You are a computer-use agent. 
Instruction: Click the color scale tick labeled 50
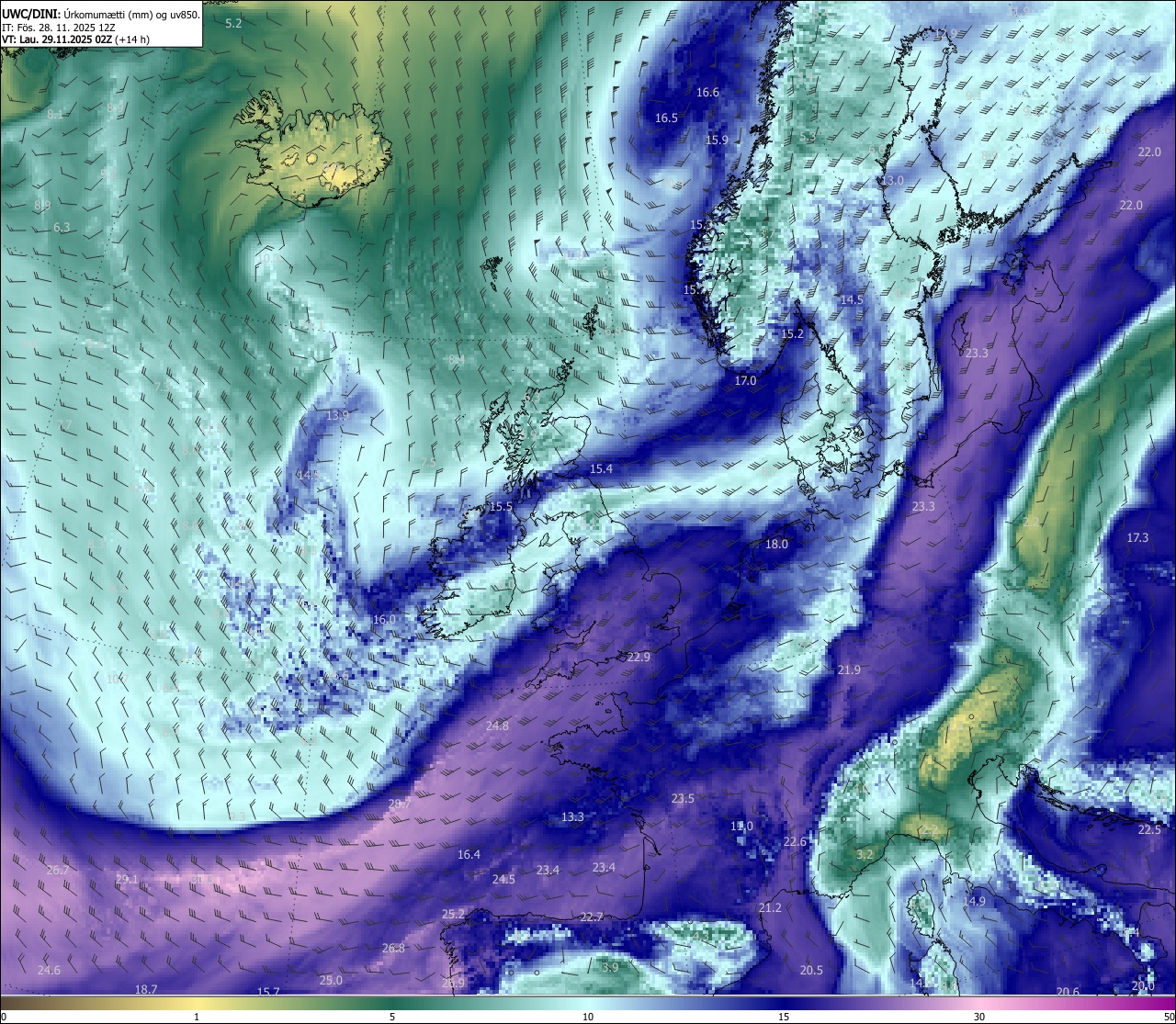[1169, 1016]
